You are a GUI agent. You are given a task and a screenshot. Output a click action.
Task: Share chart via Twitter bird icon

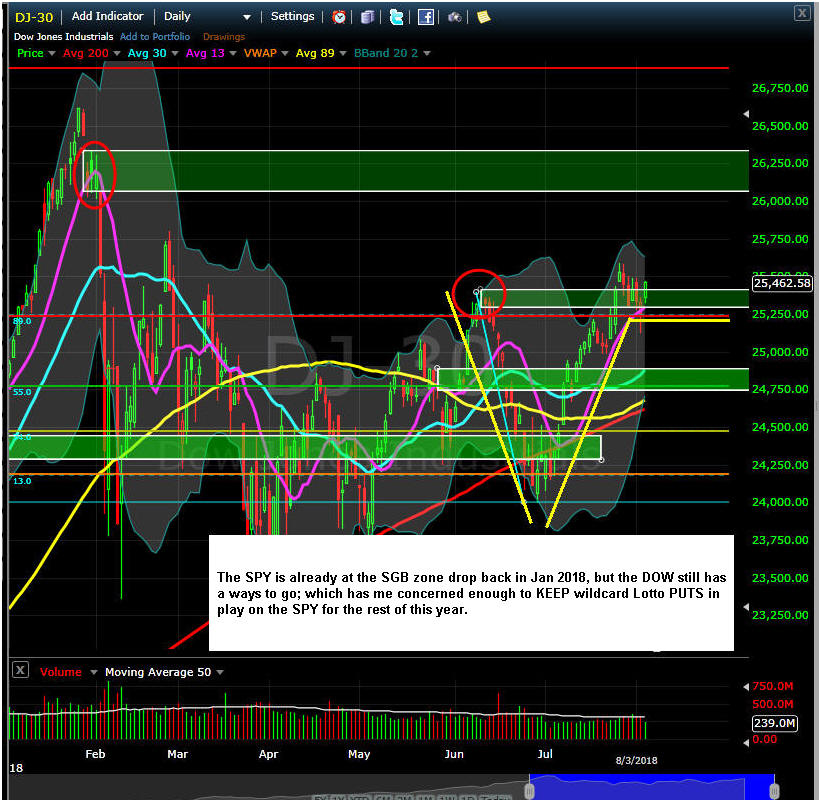pos(397,17)
